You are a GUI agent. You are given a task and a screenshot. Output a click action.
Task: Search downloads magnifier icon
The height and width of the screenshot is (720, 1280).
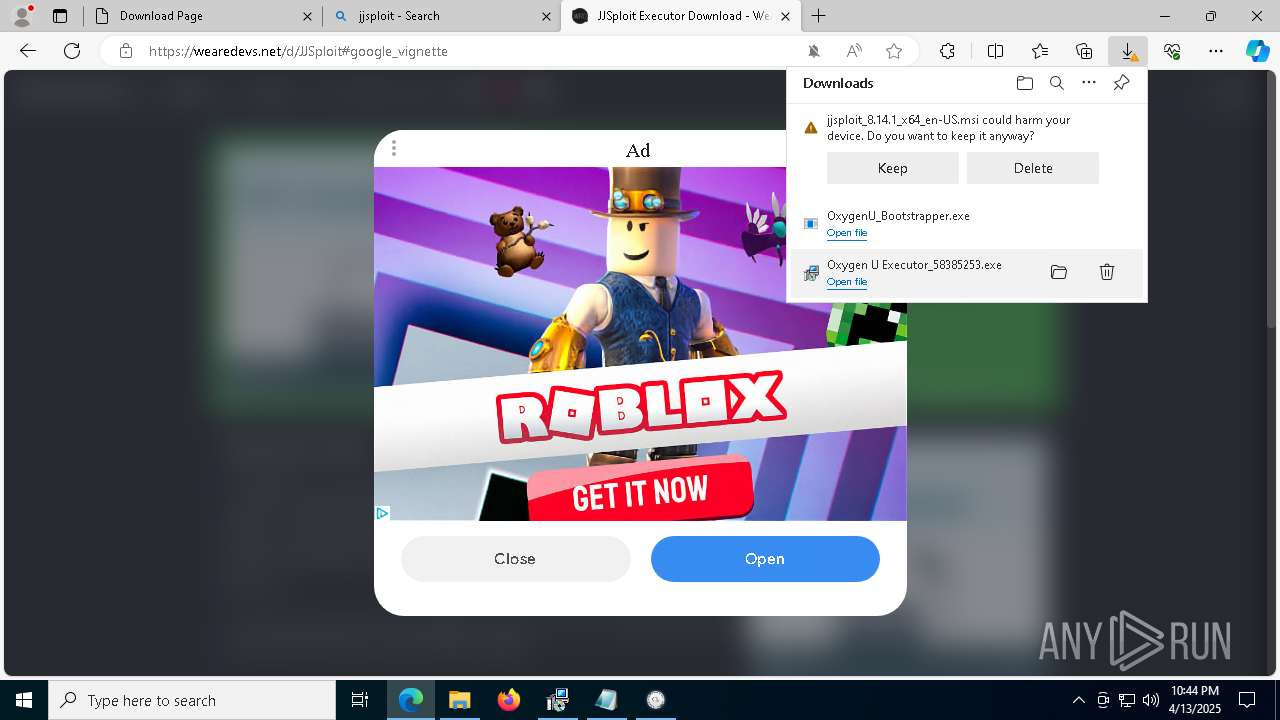point(1056,83)
